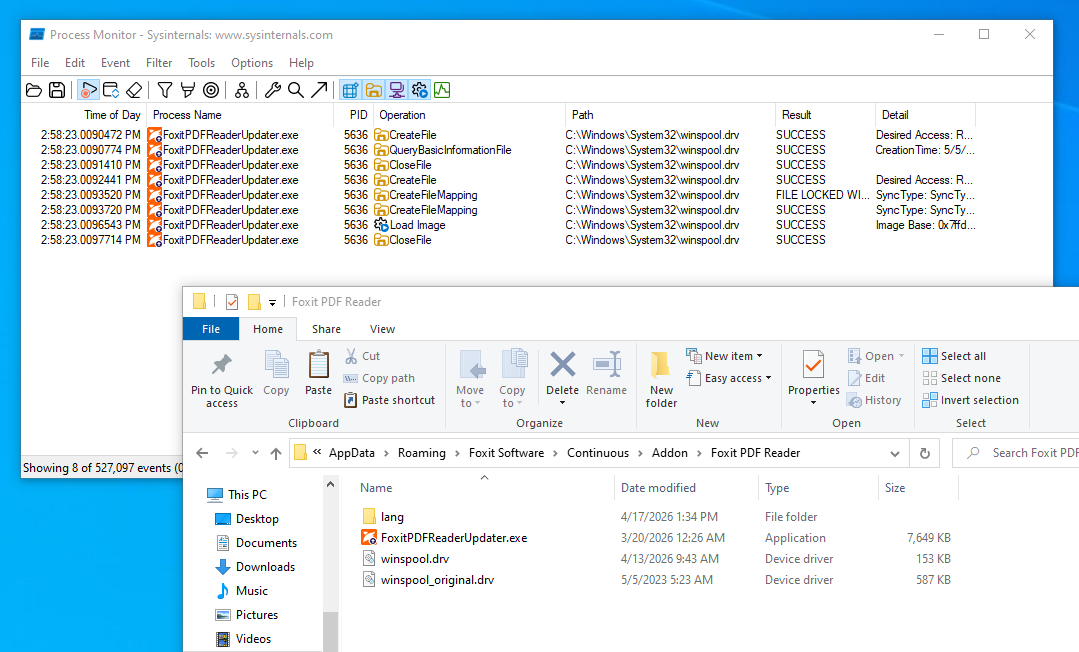Toggle autoscroll in the Process Monitor toolbar
The height and width of the screenshot is (652, 1079).
point(111,90)
